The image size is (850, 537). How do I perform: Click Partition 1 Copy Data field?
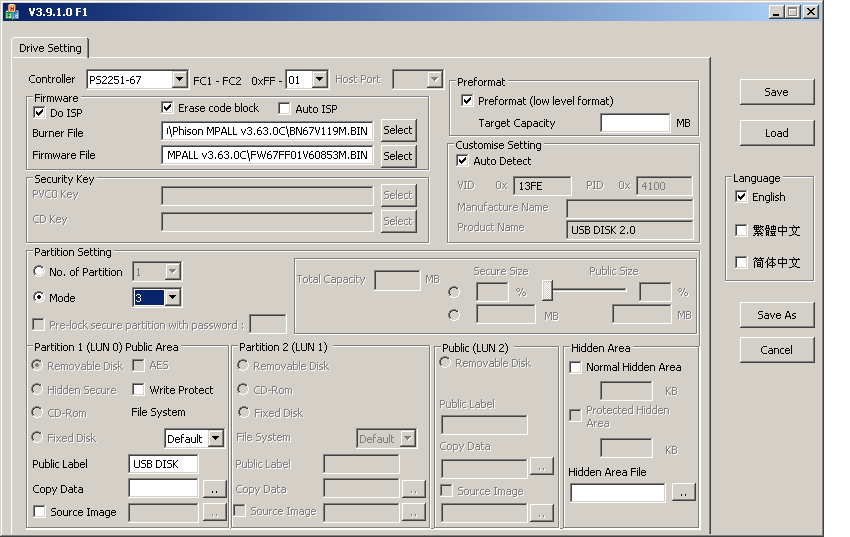coord(163,488)
